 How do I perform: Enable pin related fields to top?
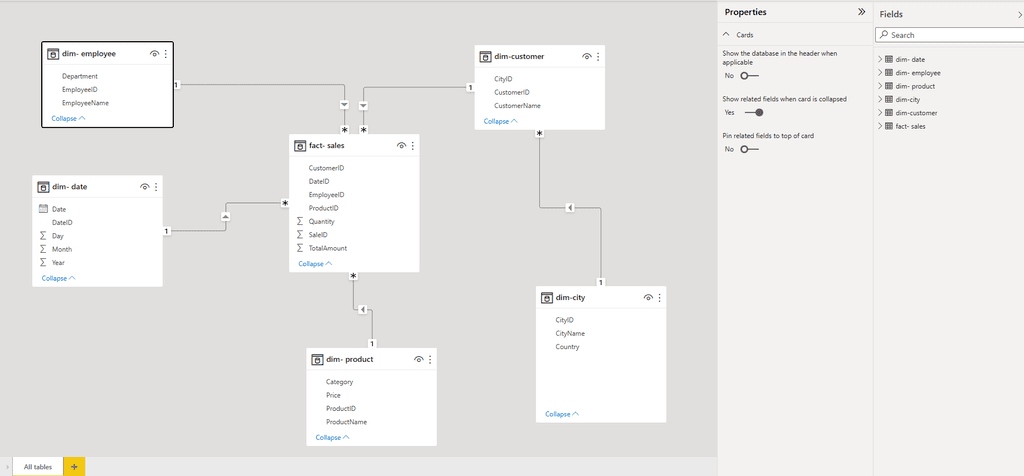coord(749,149)
